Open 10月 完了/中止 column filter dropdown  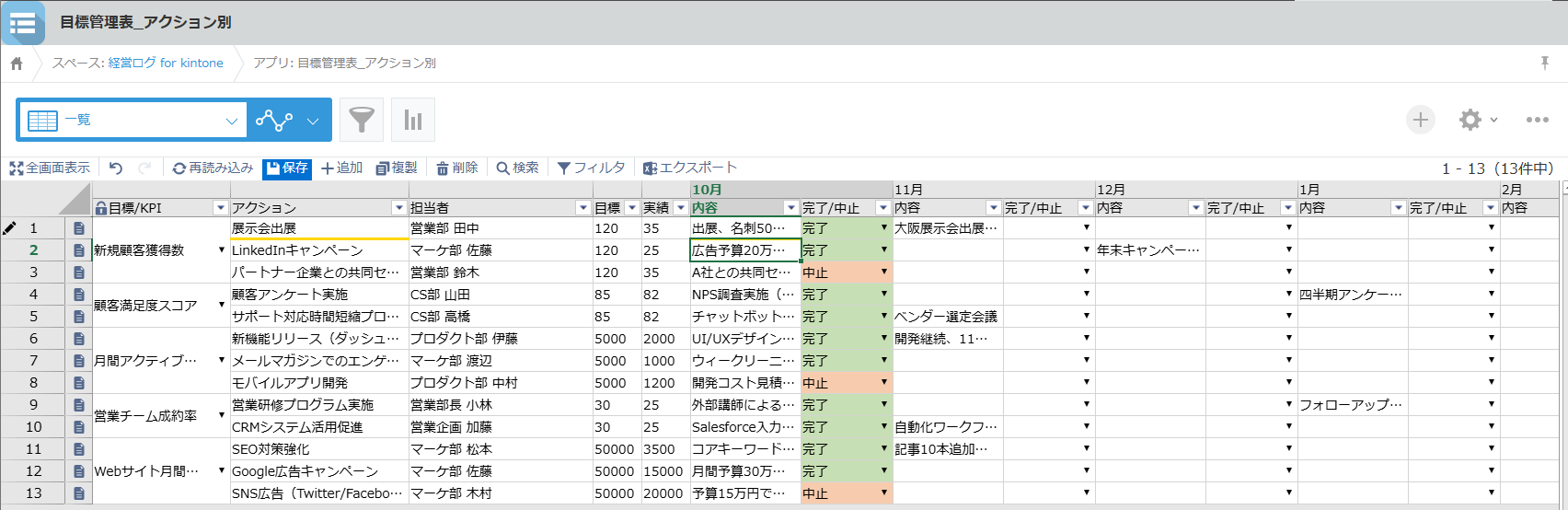click(x=883, y=208)
